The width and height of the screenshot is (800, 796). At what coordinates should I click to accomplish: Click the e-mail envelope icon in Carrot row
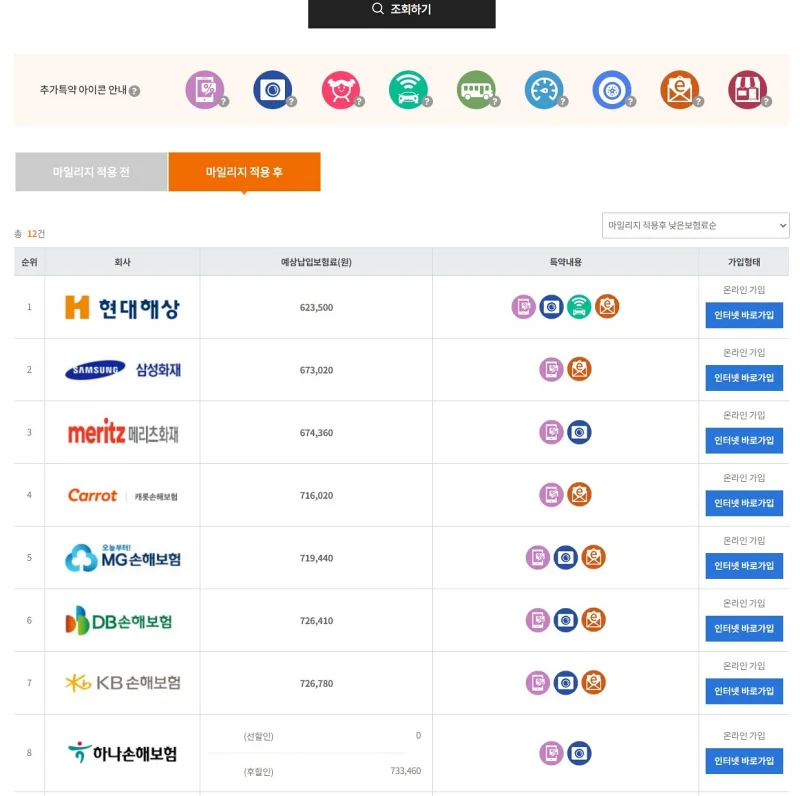pos(579,494)
